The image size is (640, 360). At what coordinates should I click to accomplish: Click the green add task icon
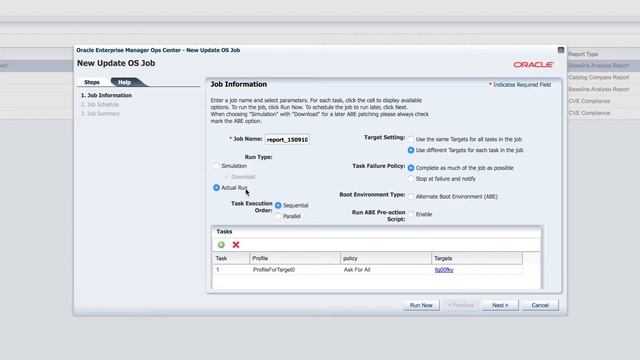pyautogui.click(x=221, y=245)
